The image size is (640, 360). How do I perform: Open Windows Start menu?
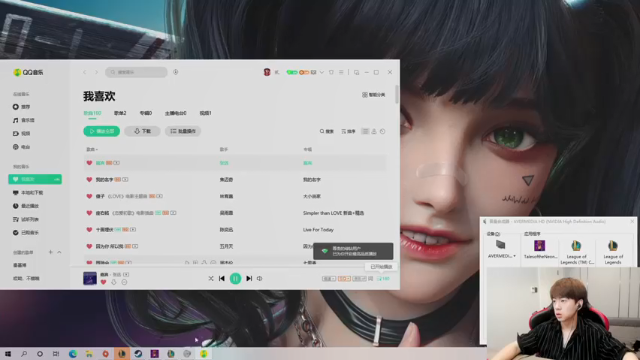coord(8,354)
